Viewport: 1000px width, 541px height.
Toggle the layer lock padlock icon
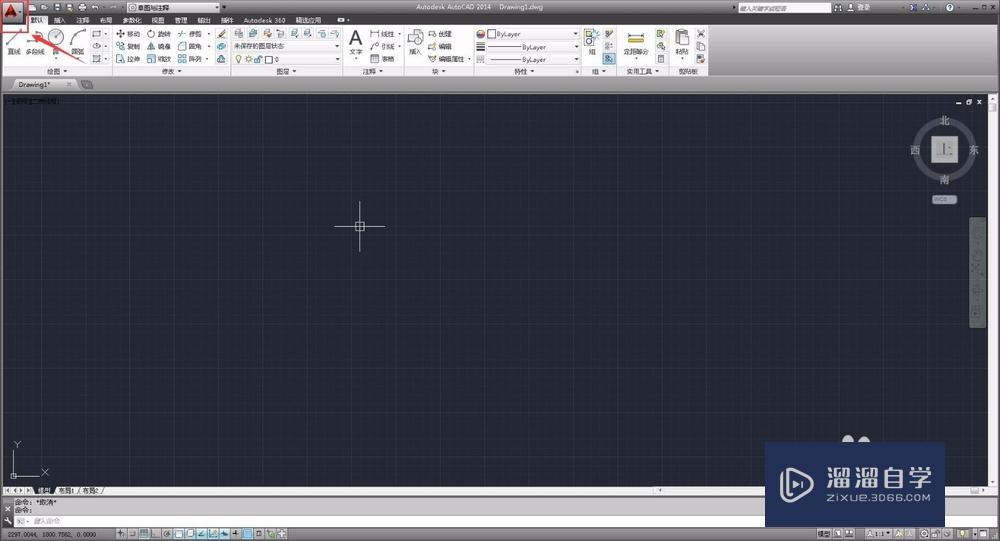click(258, 59)
